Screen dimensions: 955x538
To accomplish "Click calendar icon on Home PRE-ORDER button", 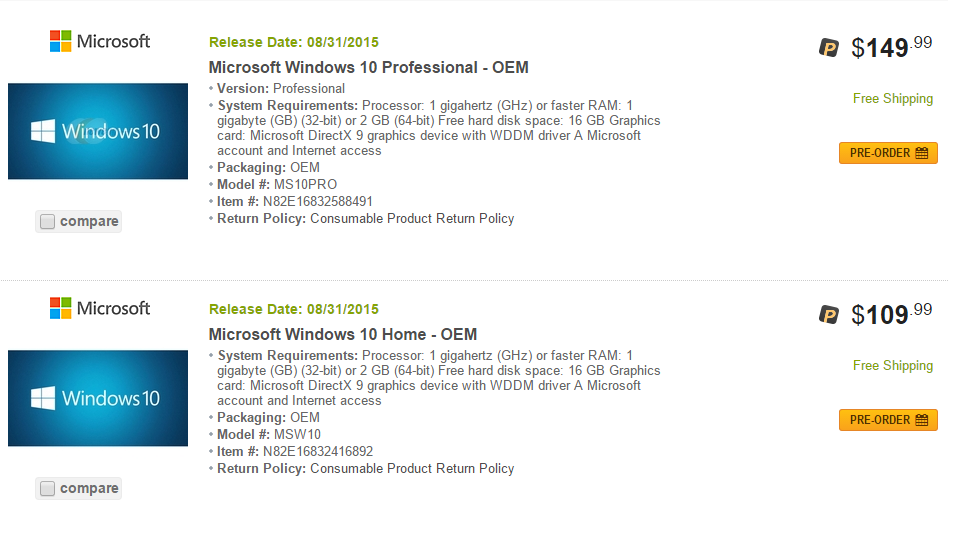I will tap(922, 420).
